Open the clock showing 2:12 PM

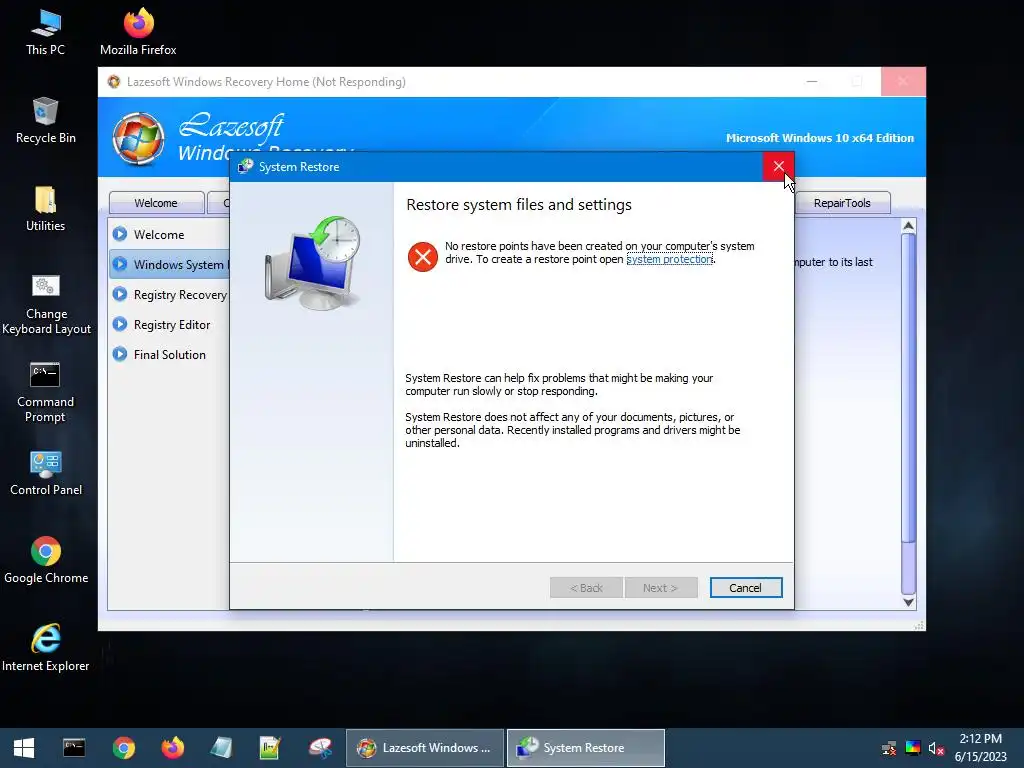point(981,748)
